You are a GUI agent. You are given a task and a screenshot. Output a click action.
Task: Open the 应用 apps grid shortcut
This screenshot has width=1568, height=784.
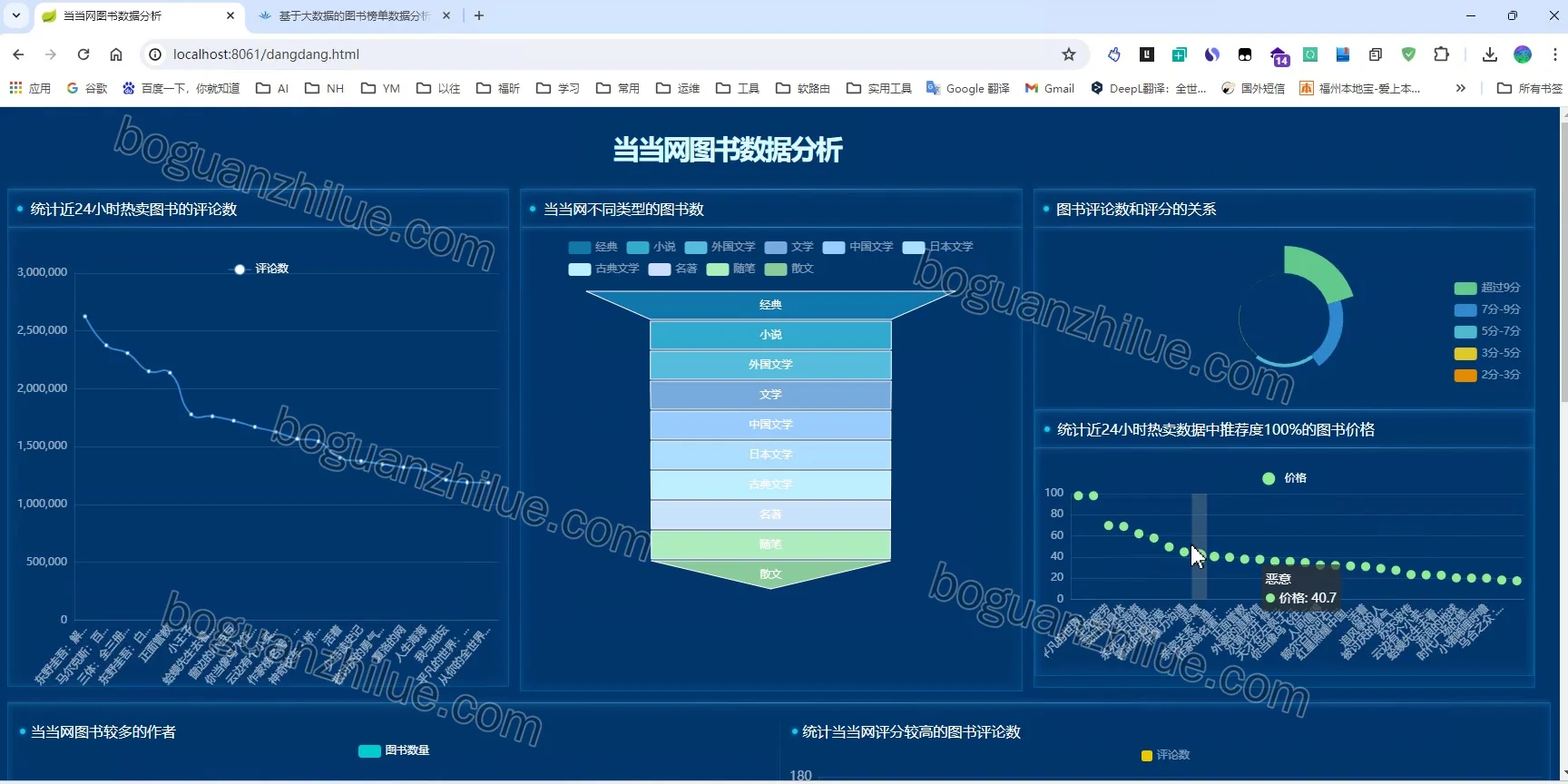pyautogui.click(x=30, y=88)
